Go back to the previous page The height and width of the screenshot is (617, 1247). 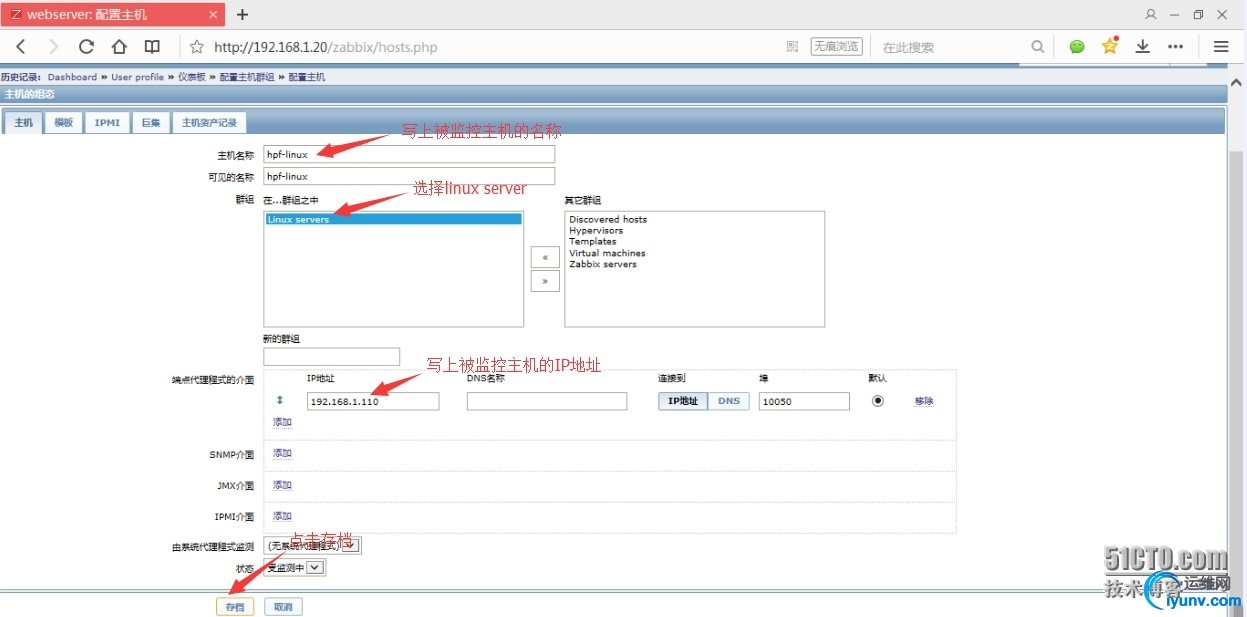tap(21, 47)
